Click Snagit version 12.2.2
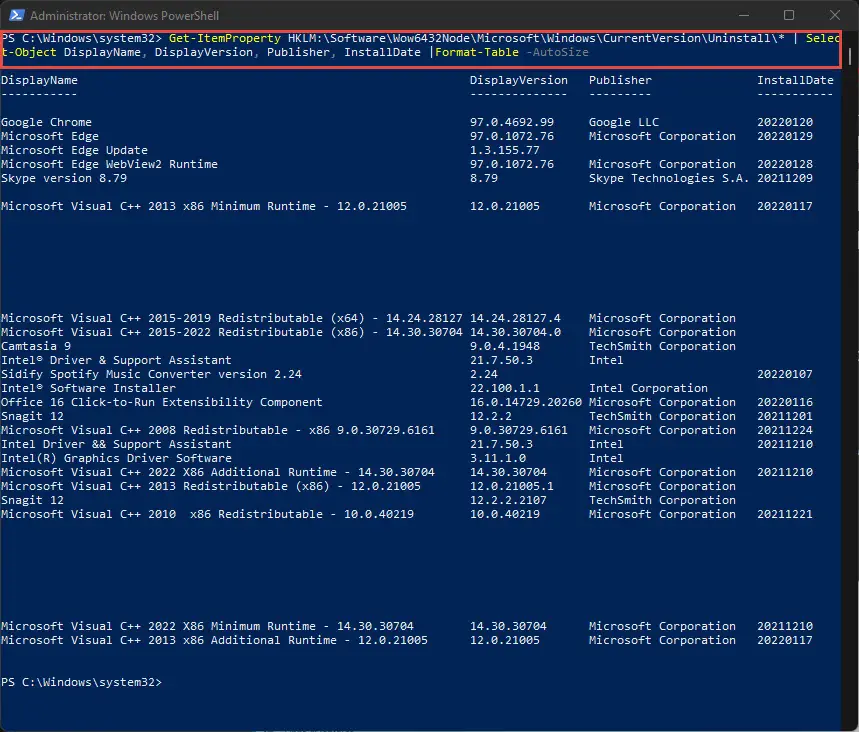 point(491,416)
